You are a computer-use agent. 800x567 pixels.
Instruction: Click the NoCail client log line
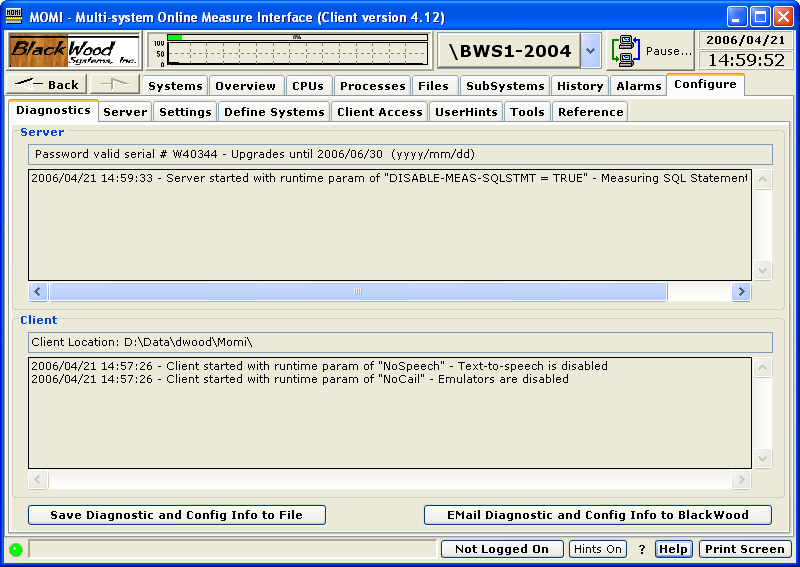coord(300,379)
